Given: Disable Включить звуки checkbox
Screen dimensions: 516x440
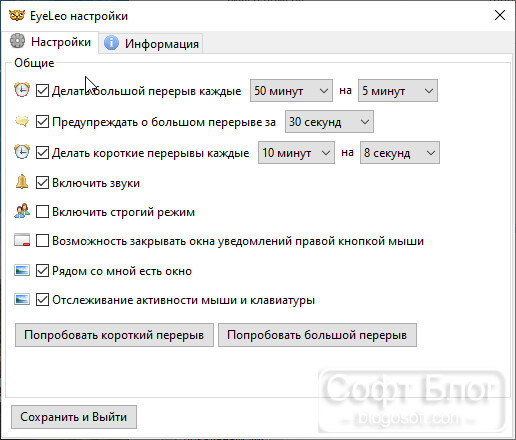Looking at the screenshot, I should (42, 183).
